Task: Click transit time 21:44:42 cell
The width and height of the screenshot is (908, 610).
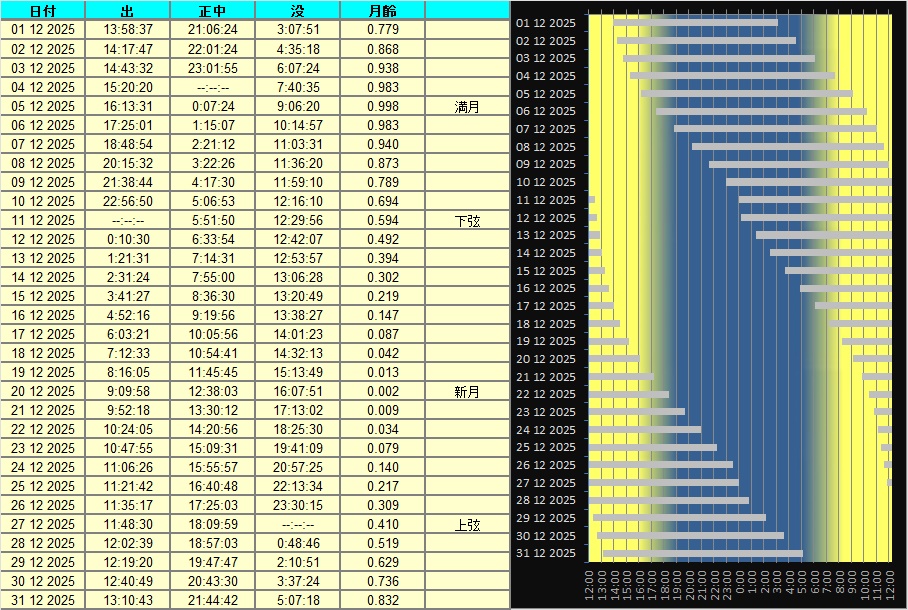Action: point(213,601)
